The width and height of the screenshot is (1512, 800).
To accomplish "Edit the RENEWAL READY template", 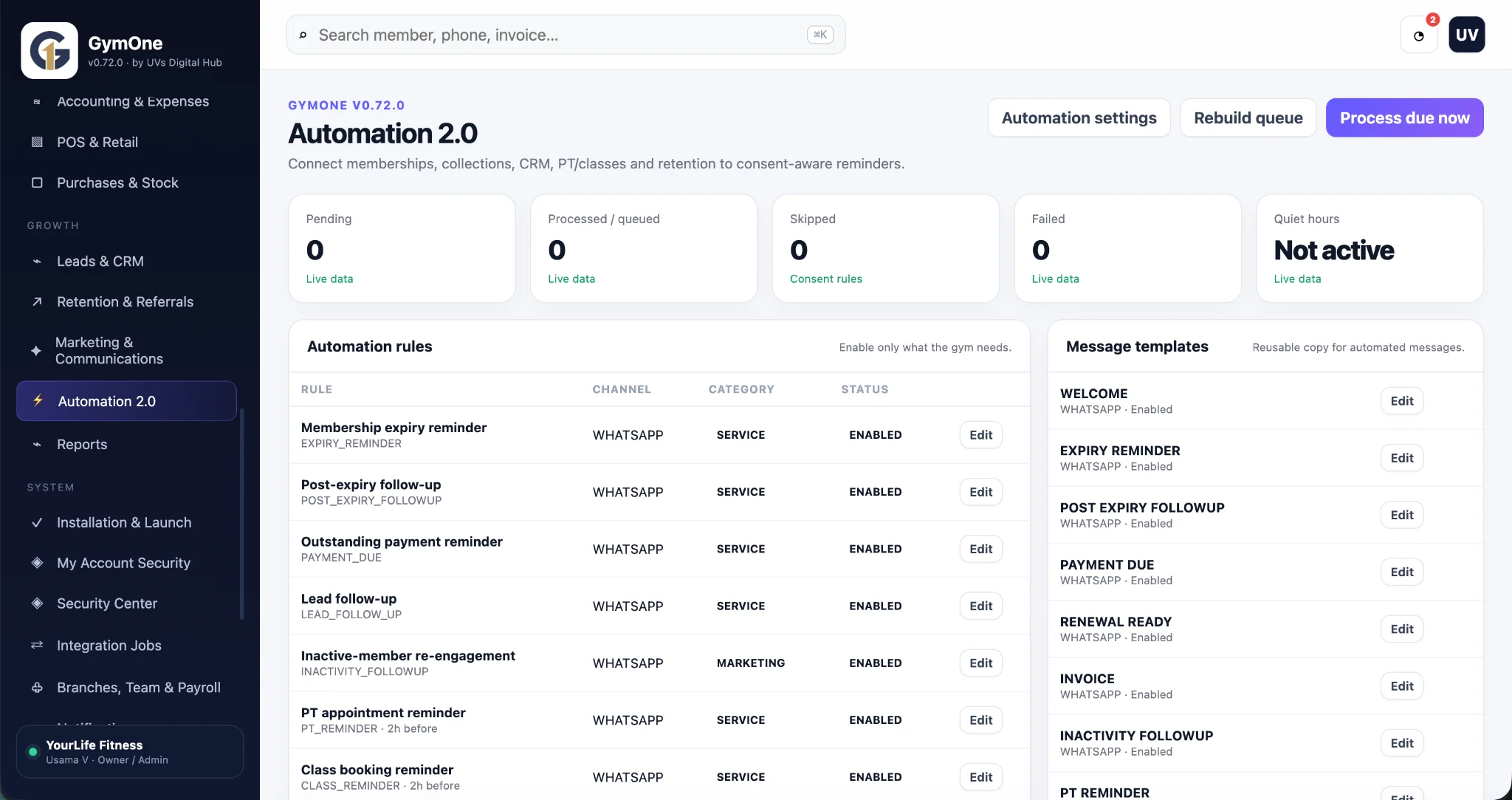I will (x=1401, y=629).
